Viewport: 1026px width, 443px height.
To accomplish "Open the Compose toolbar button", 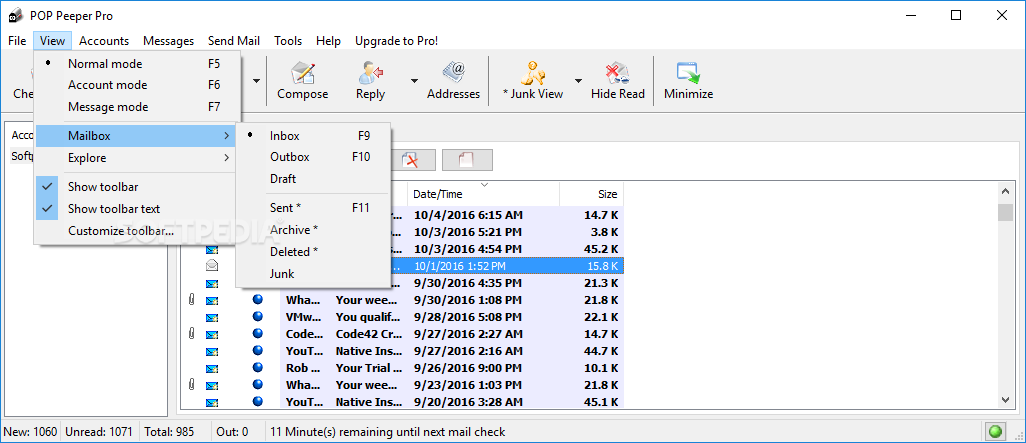I will click(x=302, y=80).
